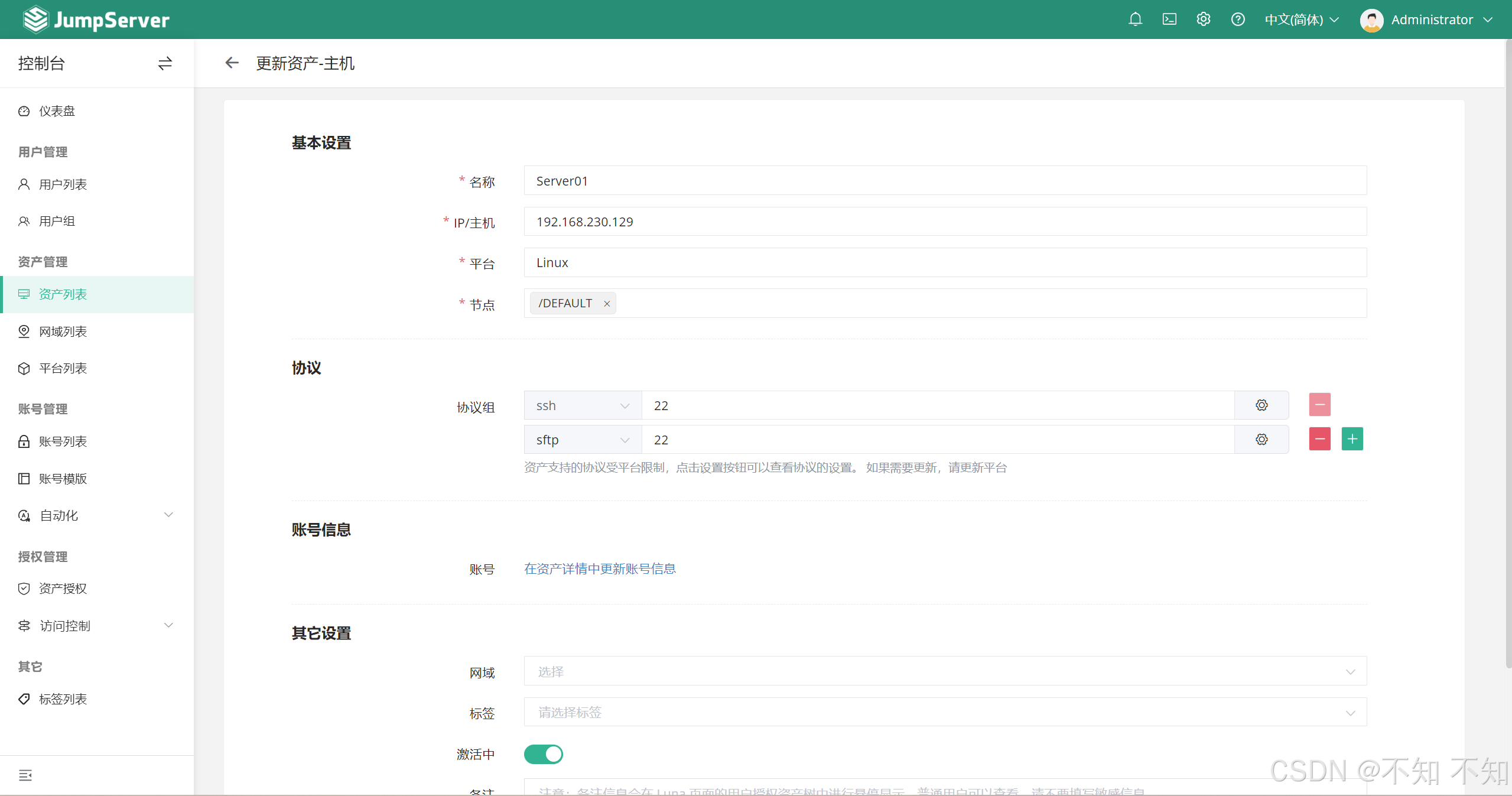This screenshot has width=1512, height=796.
Task: Collapse sidebar with bottom-left menu icon
Action: point(25,775)
